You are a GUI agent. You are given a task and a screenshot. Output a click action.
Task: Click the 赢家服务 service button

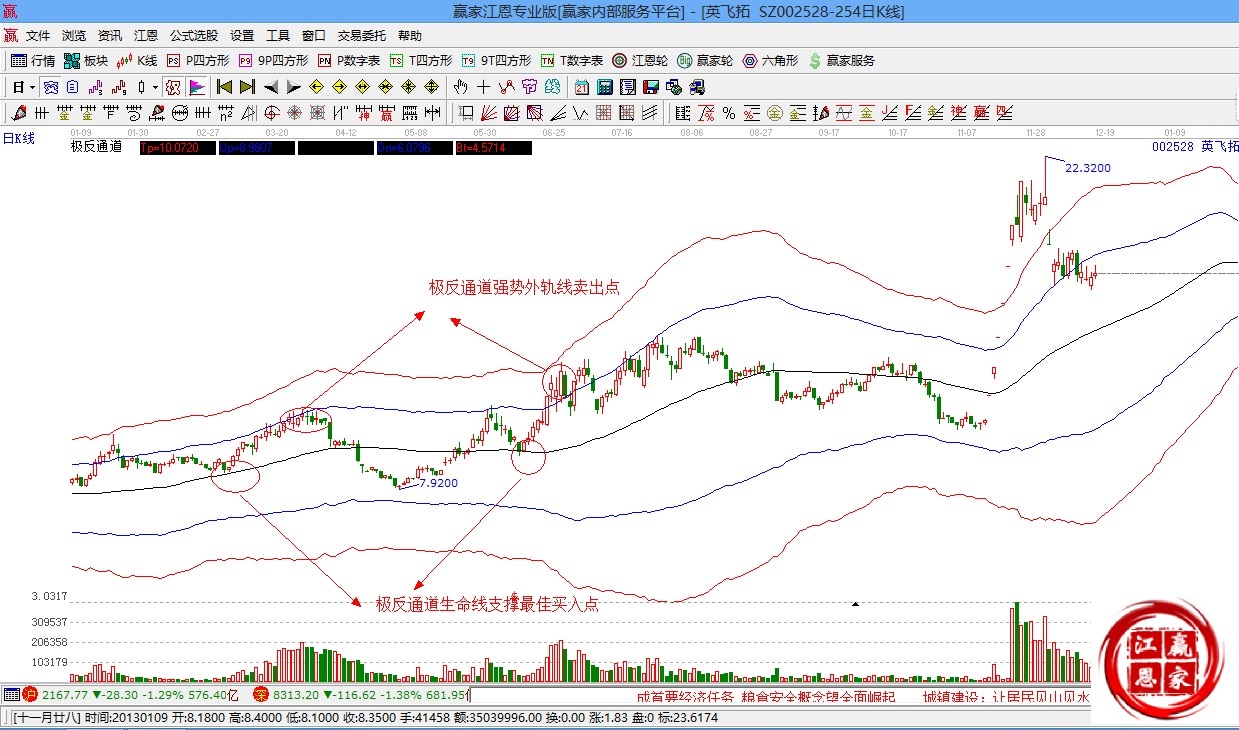841,61
